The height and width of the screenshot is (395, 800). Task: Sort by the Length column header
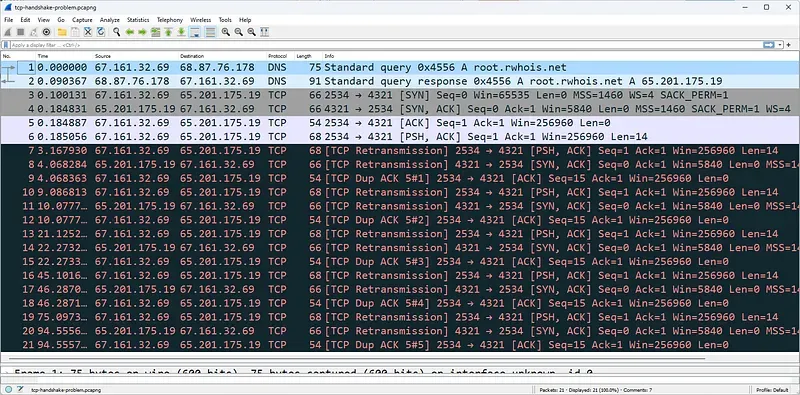[x=308, y=56]
